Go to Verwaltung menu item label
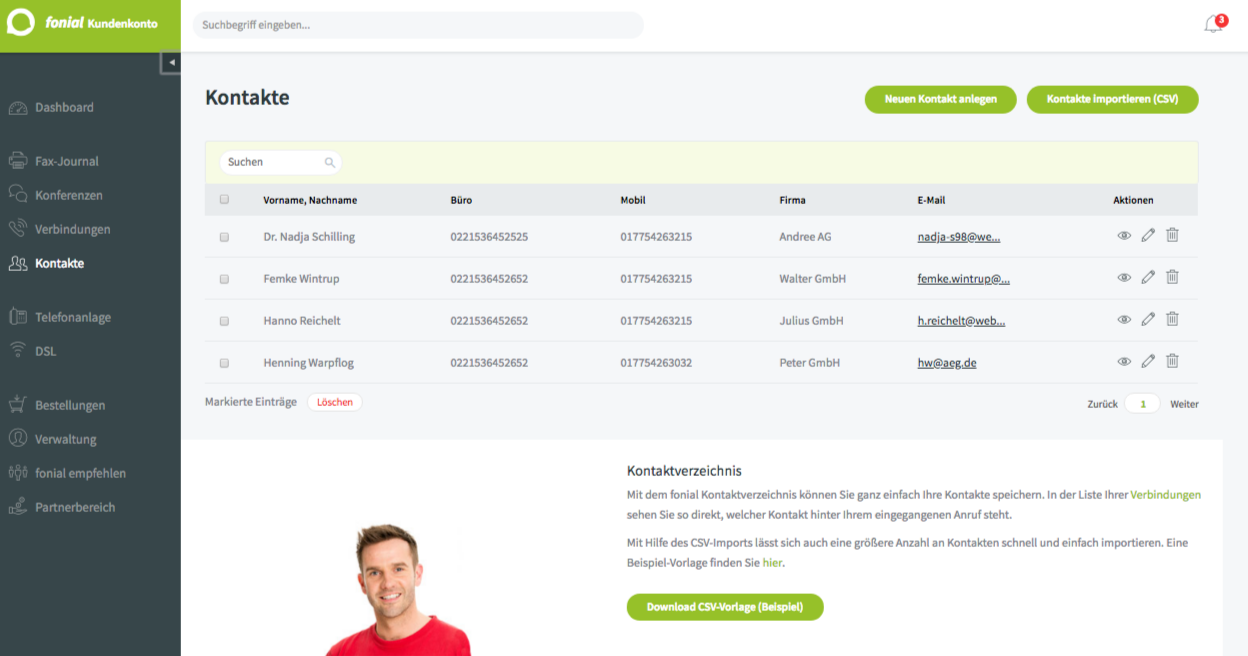The image size is (1248, 656). click(66, 440)
